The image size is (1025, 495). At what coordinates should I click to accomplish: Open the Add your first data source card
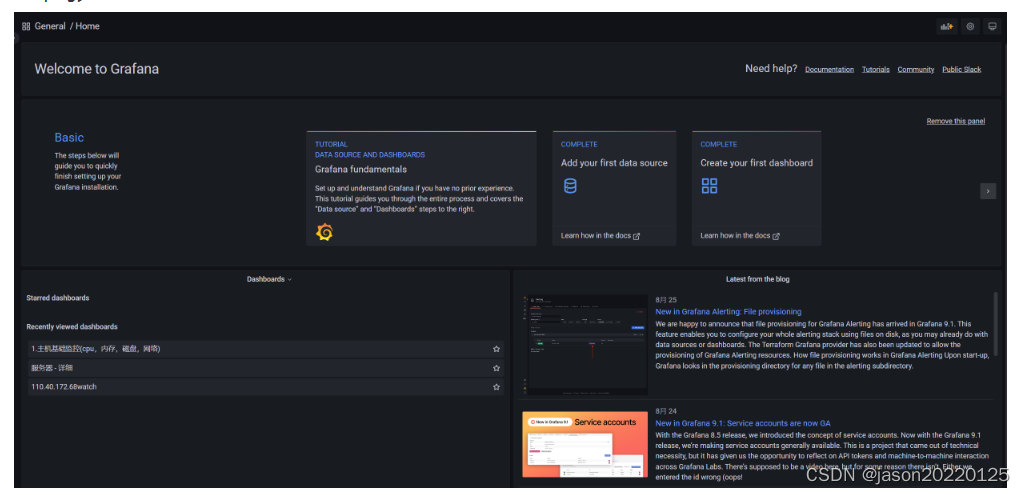point(614,188)
